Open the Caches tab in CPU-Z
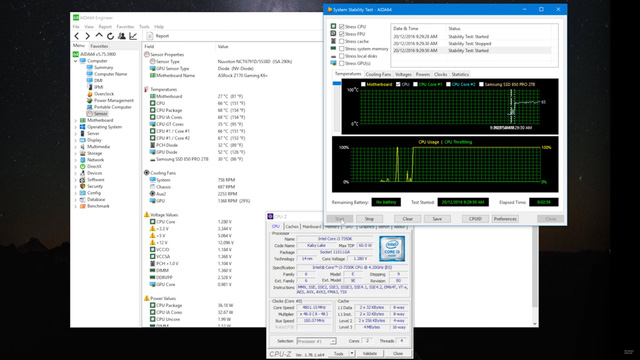Image resolution: width=640 pixels, height=360 pixels. pyautogui.click(x=292, y=227)
